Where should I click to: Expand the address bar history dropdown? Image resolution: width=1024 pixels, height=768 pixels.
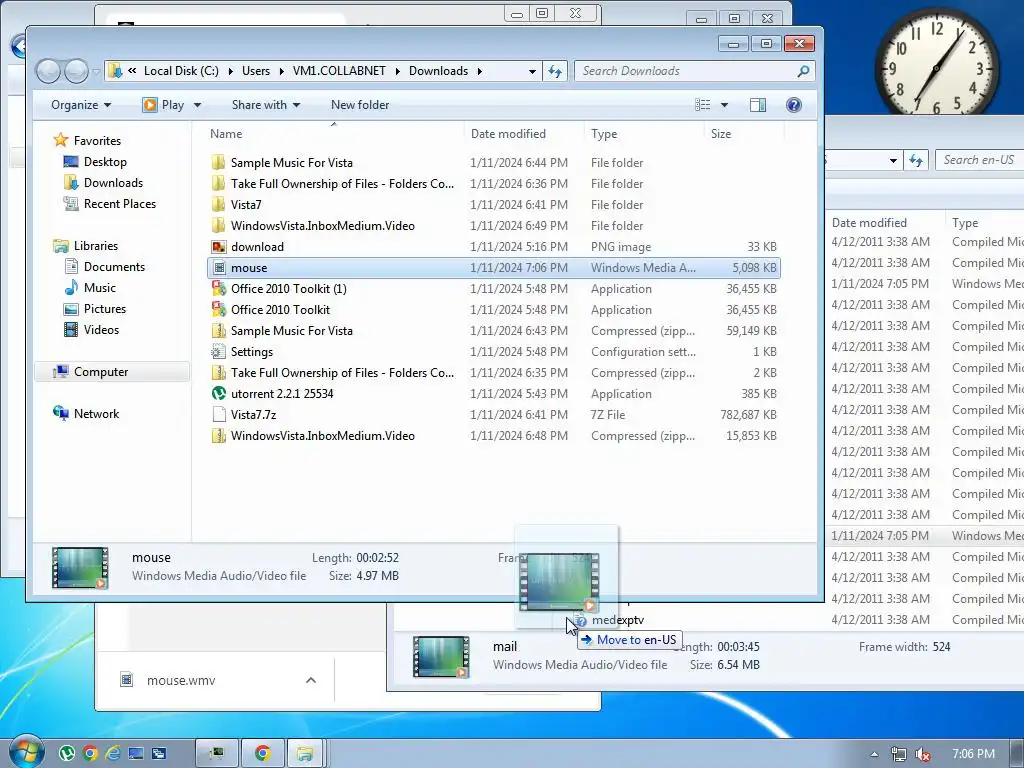click(x=532, y=71)
